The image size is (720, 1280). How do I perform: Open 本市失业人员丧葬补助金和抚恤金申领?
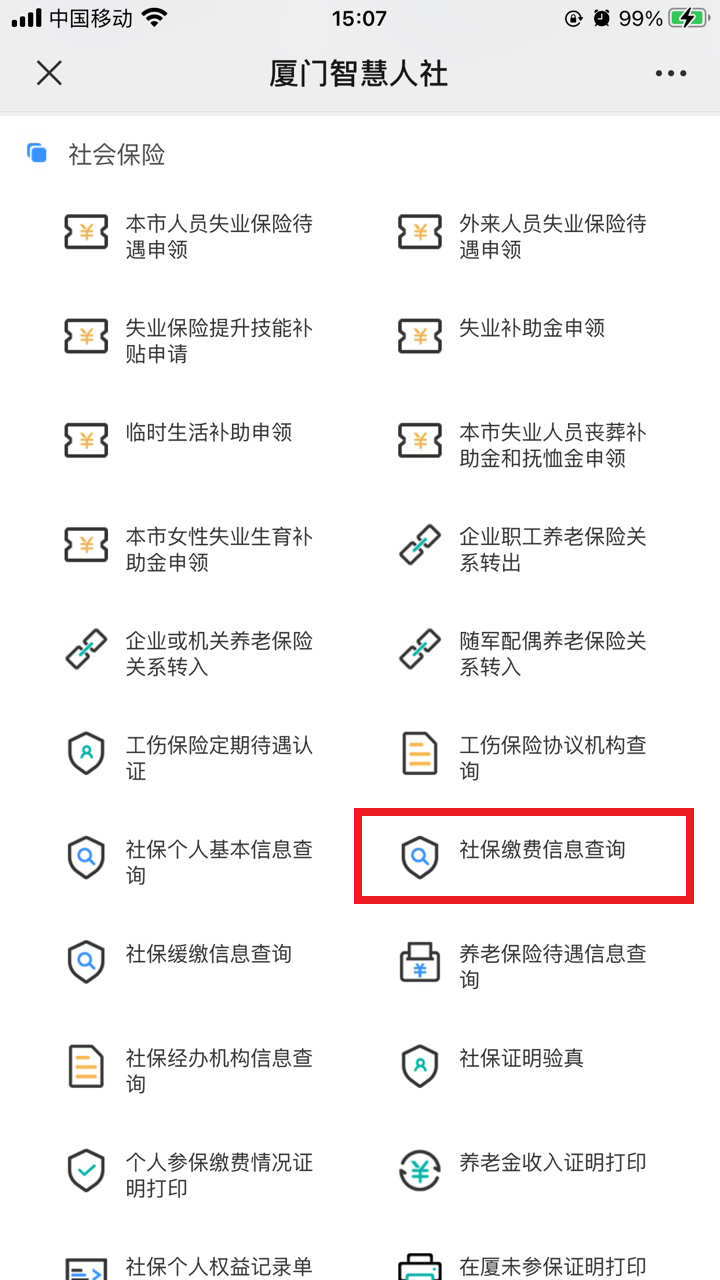tap(552, 445)
